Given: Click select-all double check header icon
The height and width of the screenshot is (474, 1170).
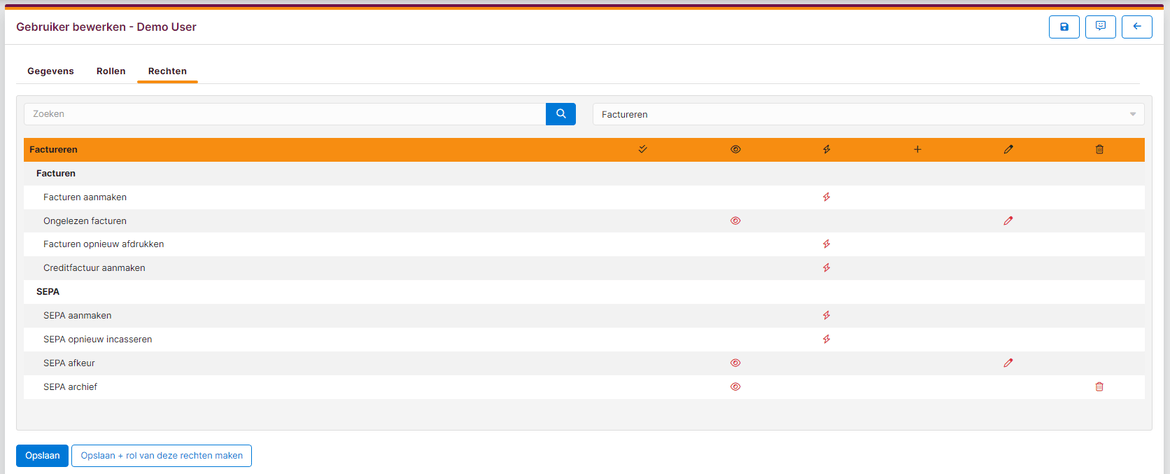Looking at the screenshot, I should pos(643,149).
